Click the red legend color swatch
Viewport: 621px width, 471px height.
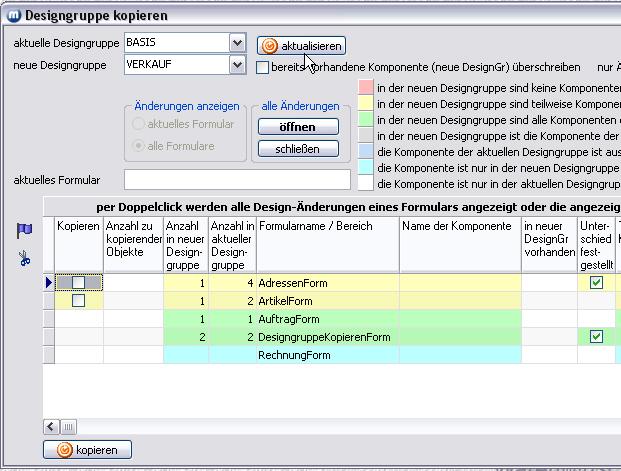[x=365, y=88]
